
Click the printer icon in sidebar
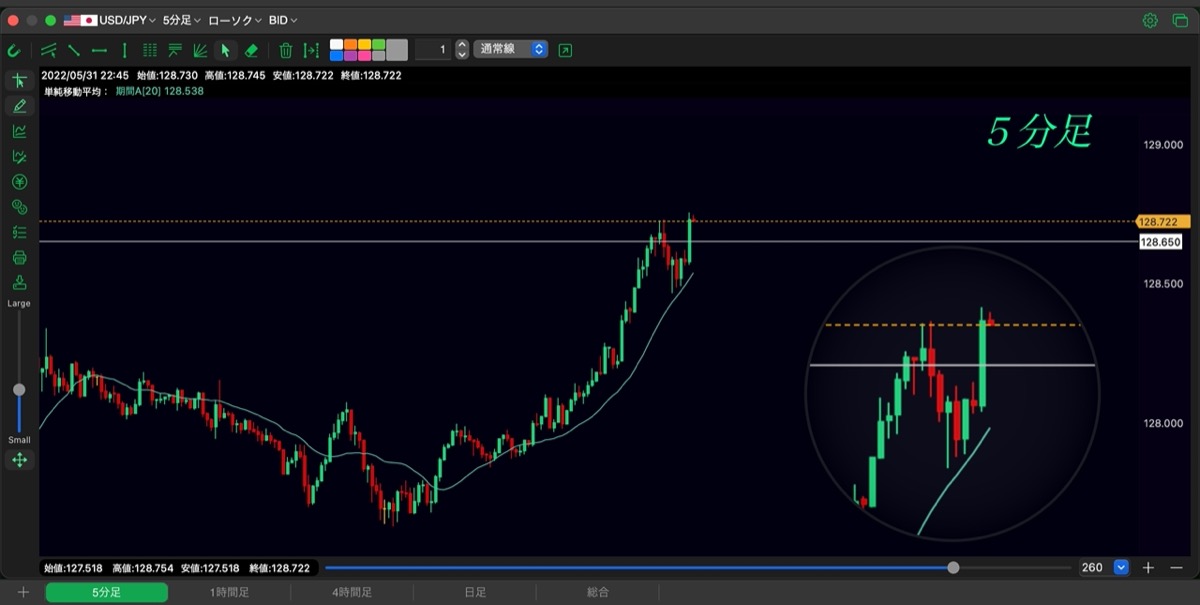(x=19, y=257)
